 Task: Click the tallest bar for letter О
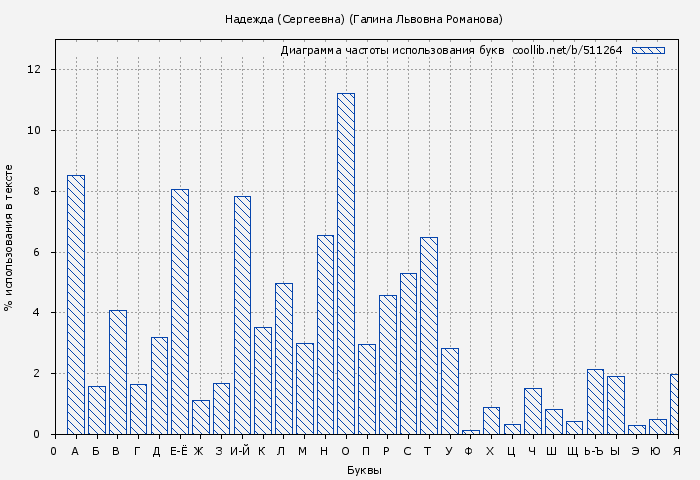(346, 264)
